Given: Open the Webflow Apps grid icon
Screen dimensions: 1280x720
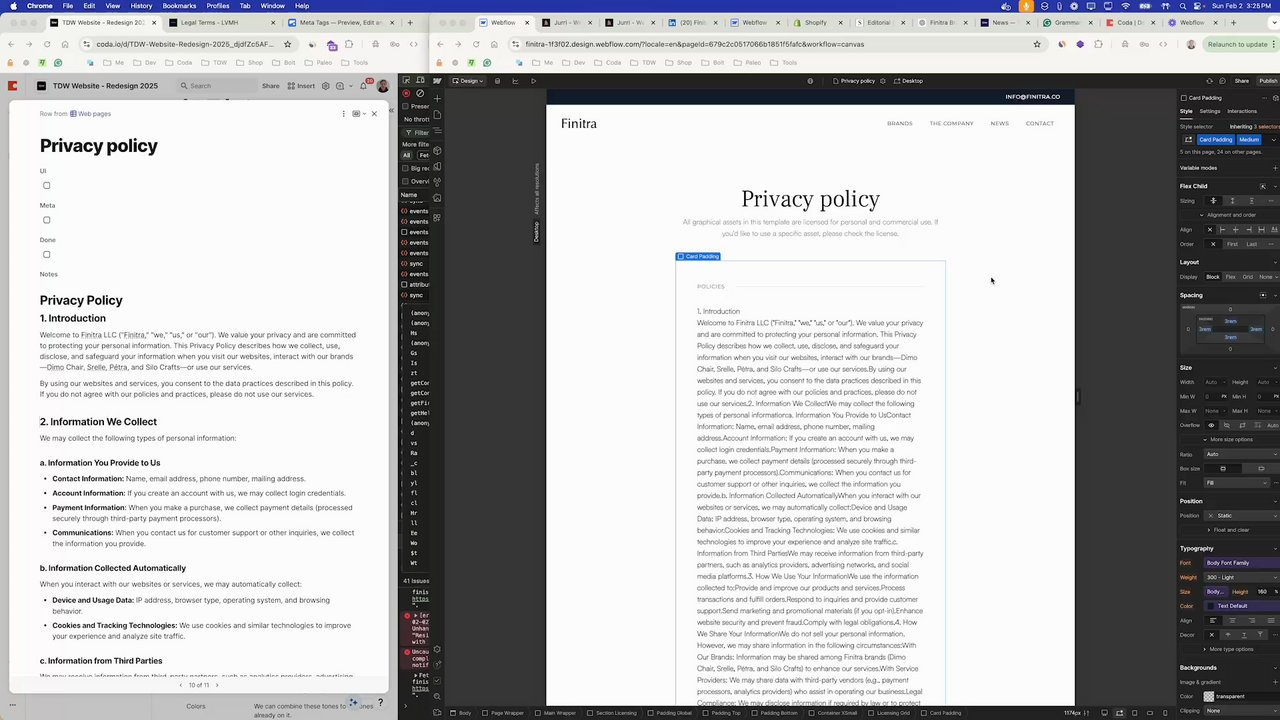Looking at the screenshot, I should [437, 215].
